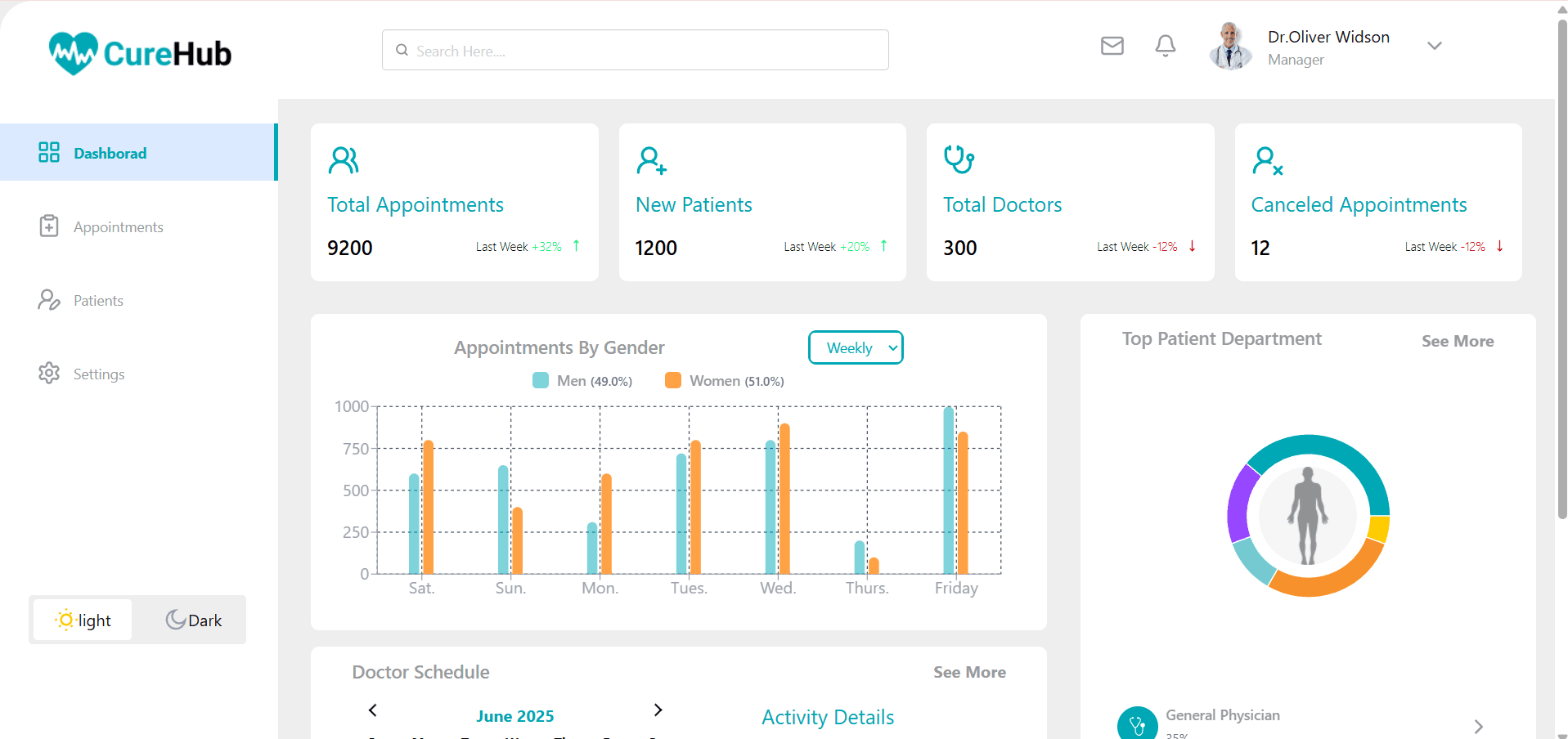This screenshot has height=739, width=1568.
Task: Click the 1200 new patients value
Action: click(656, 248)
